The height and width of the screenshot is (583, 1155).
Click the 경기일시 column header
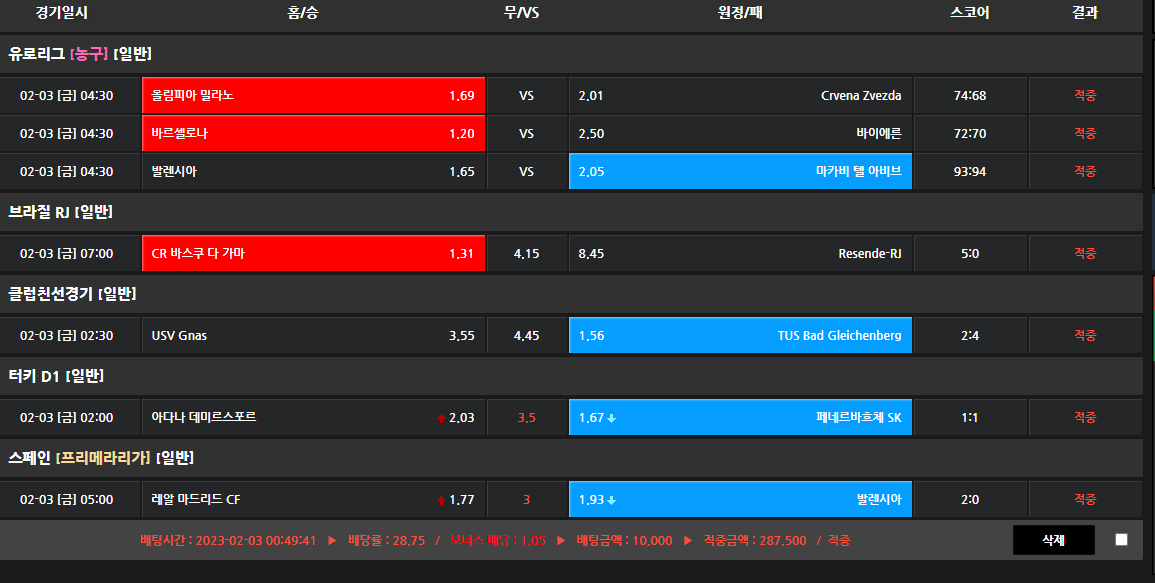(x=61, y=13)
